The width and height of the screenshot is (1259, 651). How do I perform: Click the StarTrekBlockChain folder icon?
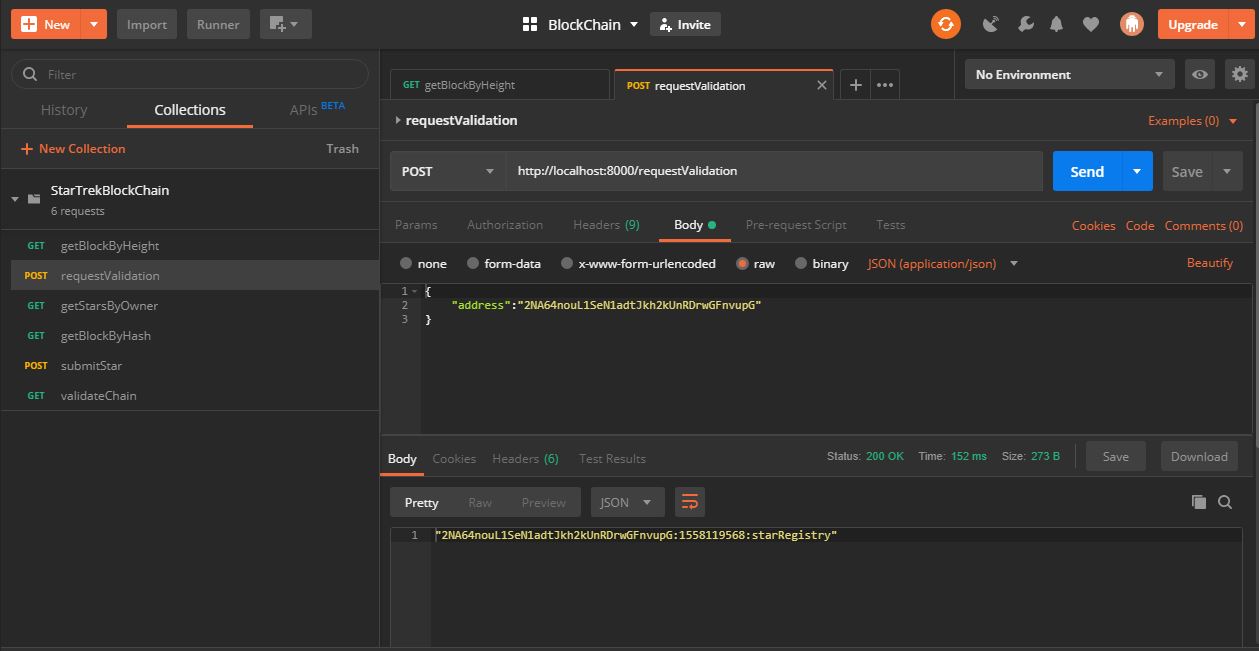pyautogui.click(x=33, y=199)
